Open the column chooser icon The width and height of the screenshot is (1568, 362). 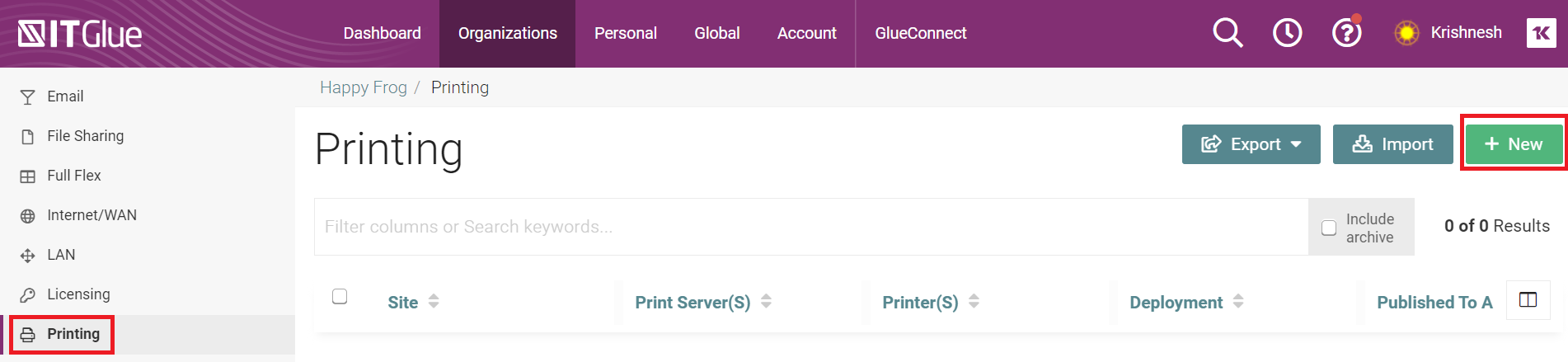point(1528,299)
